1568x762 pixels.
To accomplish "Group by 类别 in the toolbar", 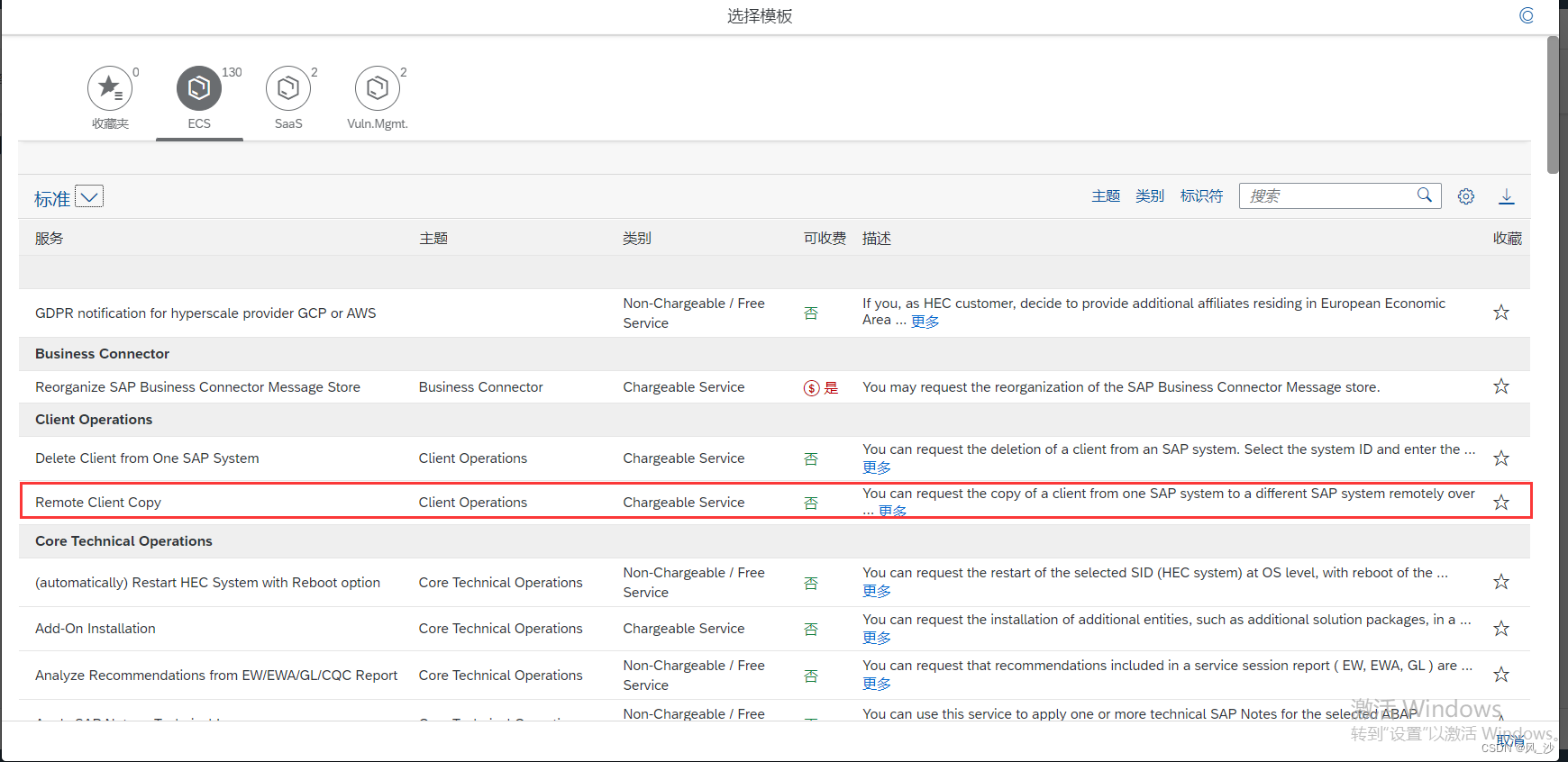I will [x=1149, y=196].
